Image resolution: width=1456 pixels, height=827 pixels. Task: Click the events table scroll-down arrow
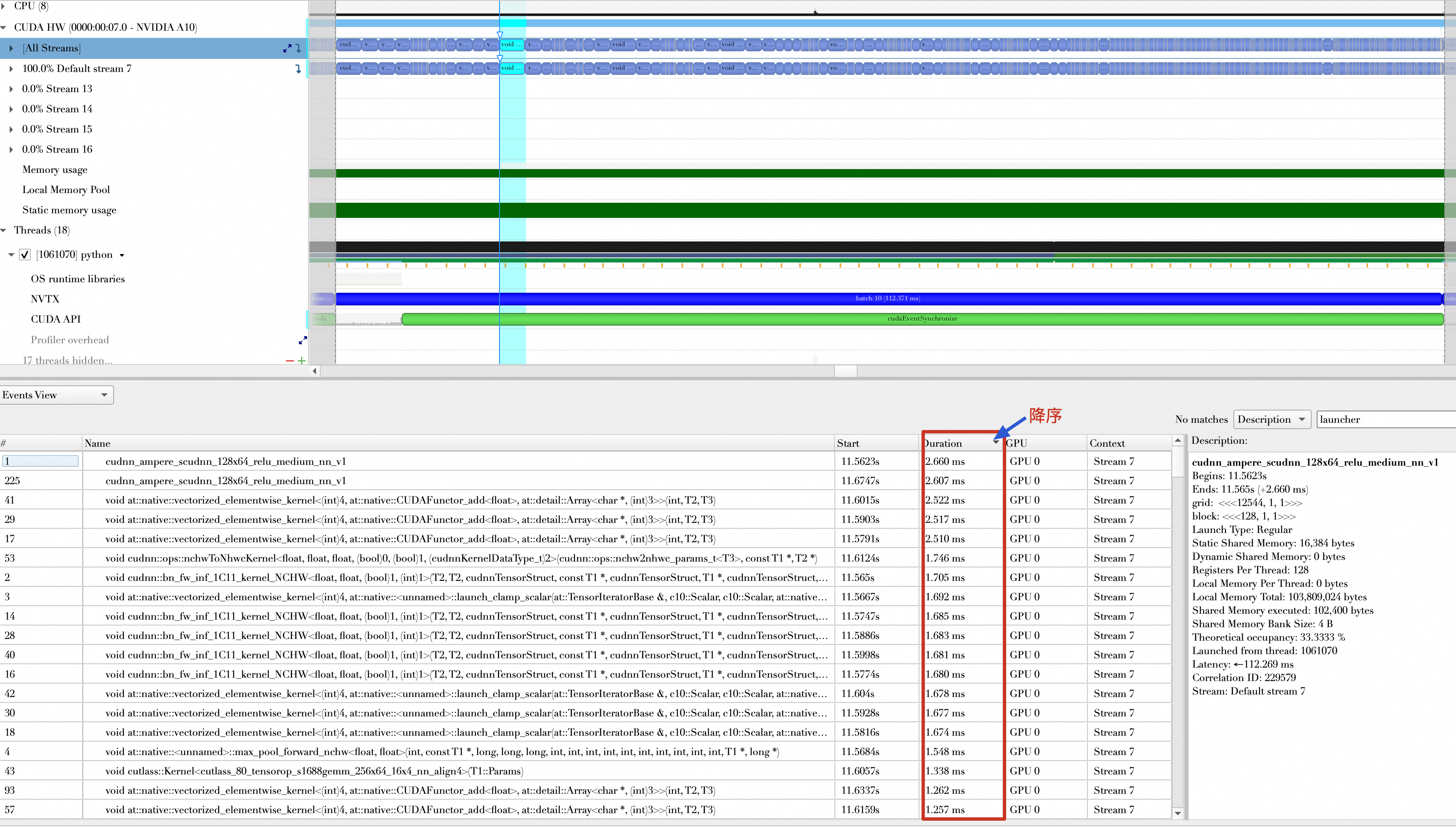[1178, 813]
